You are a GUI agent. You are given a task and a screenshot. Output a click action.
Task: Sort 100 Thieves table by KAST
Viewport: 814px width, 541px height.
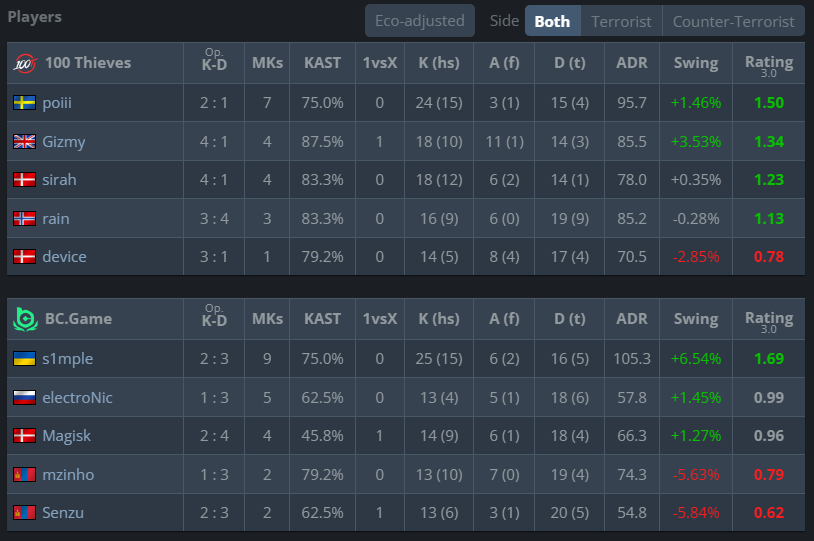tap(322, 63)
